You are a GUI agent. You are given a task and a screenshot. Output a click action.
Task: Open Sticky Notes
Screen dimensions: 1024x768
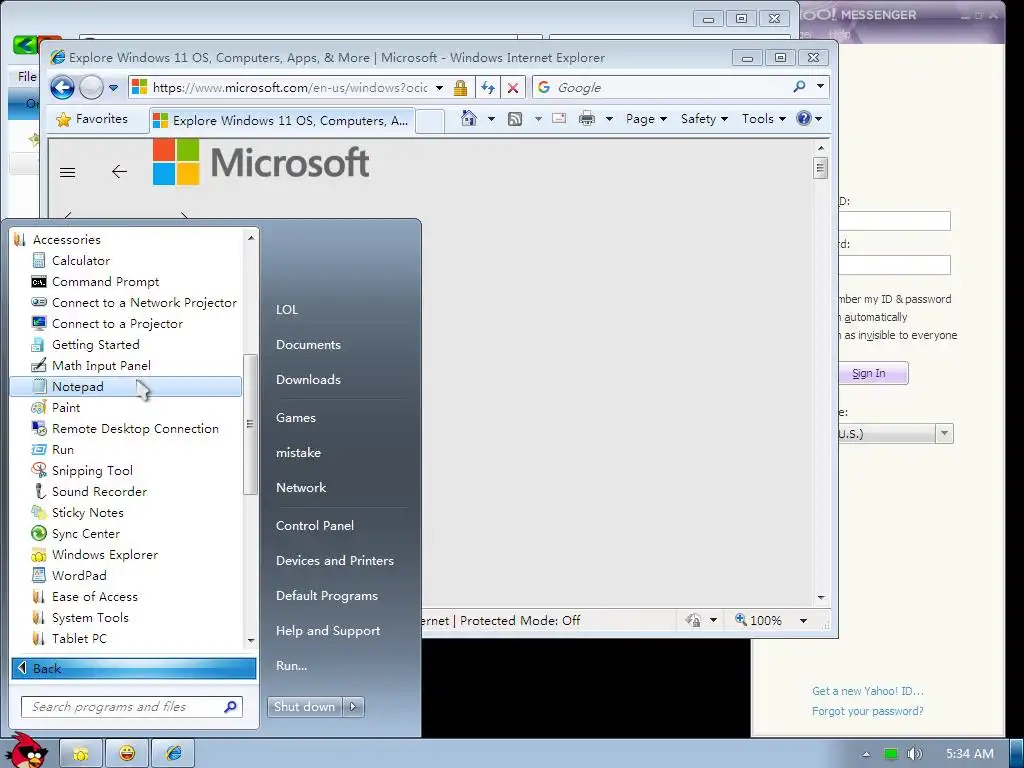78,513
